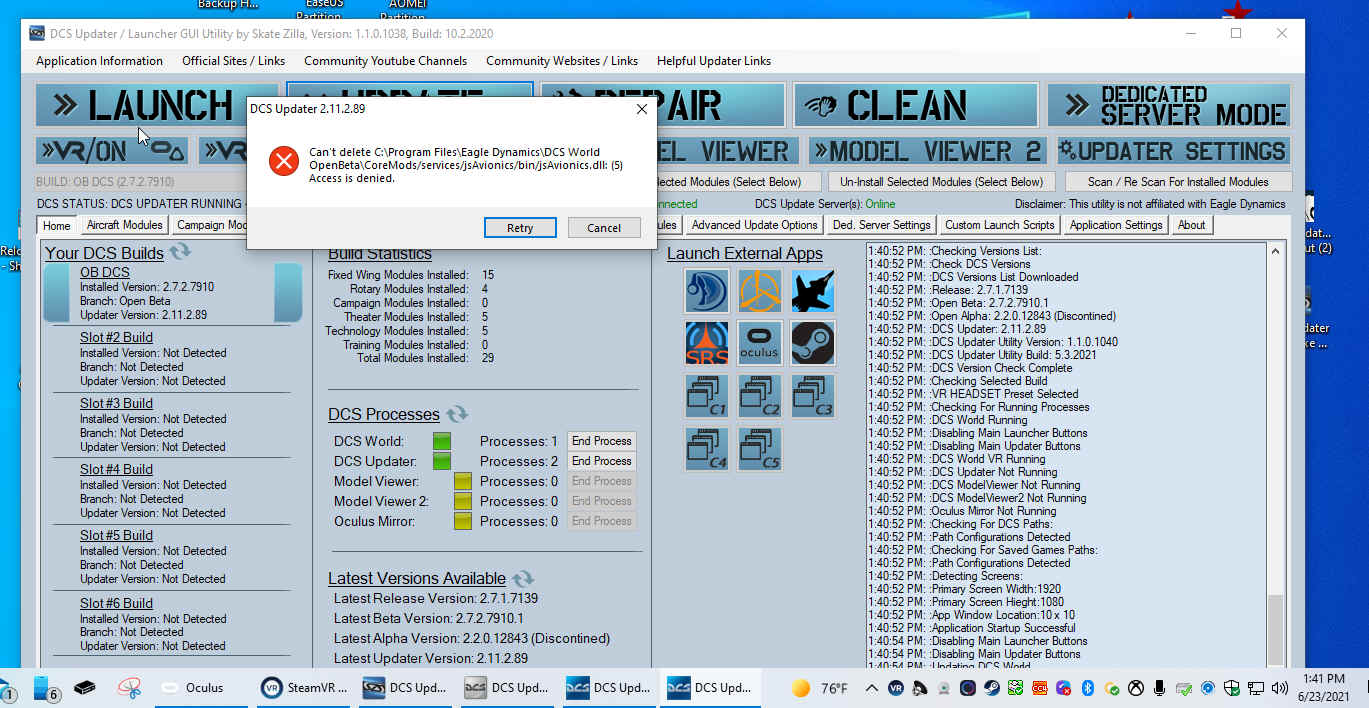Screen dimensions: 1369x708
Task: Open the Application Settings tab
Action: 1116,225
